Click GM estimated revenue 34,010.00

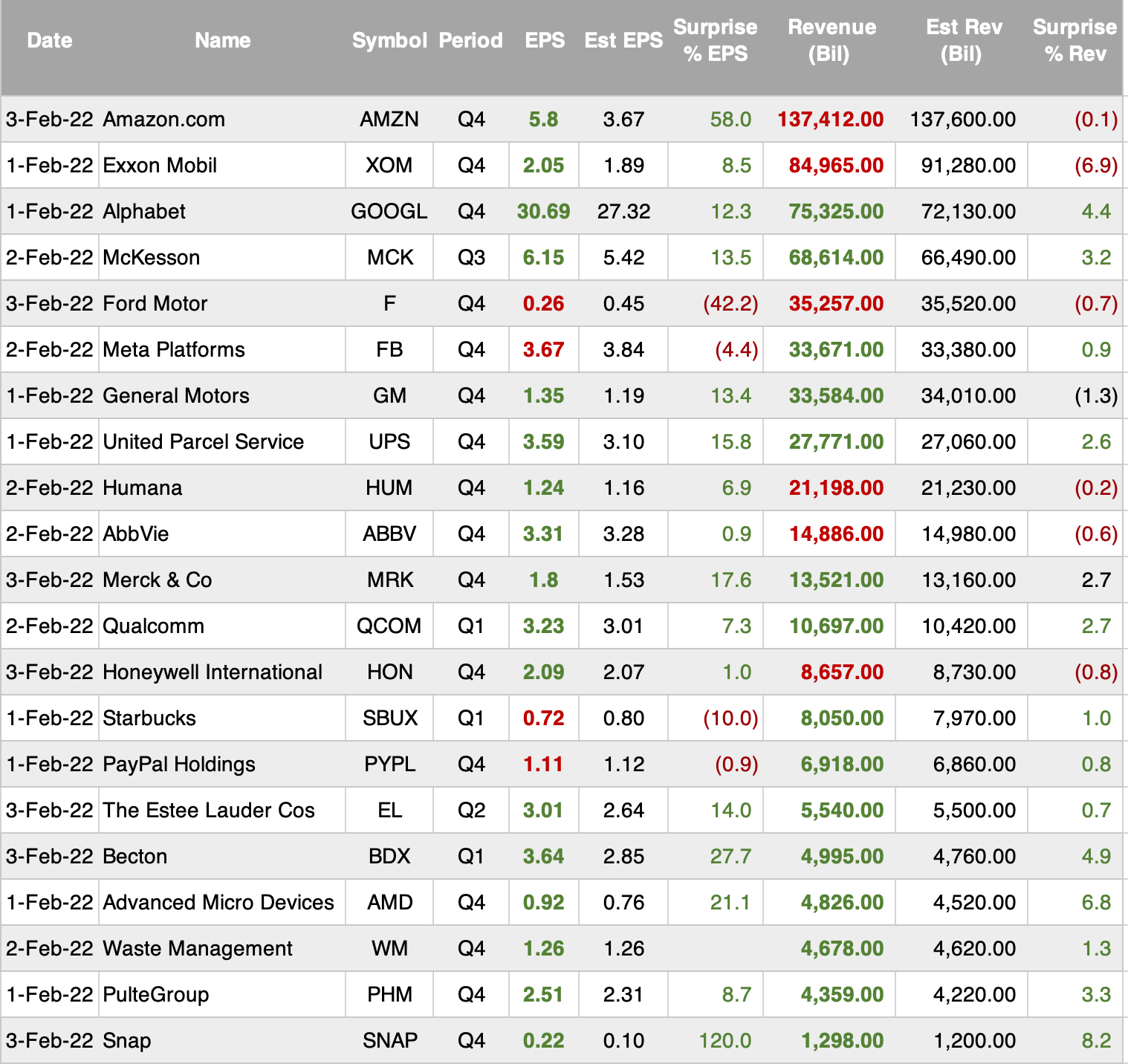tap(968, 395)
